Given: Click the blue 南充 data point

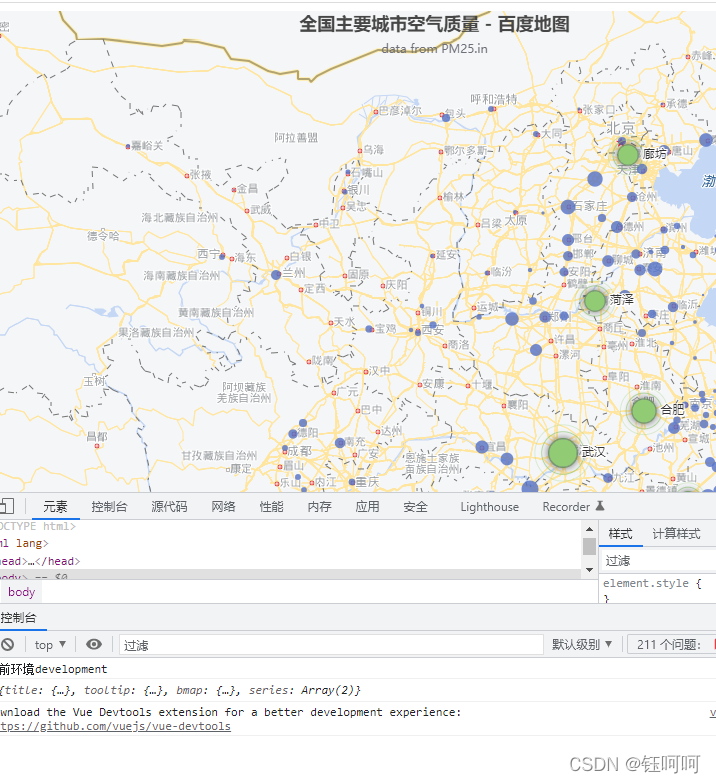Looking at the screenshot, I should tap(340, 442).
